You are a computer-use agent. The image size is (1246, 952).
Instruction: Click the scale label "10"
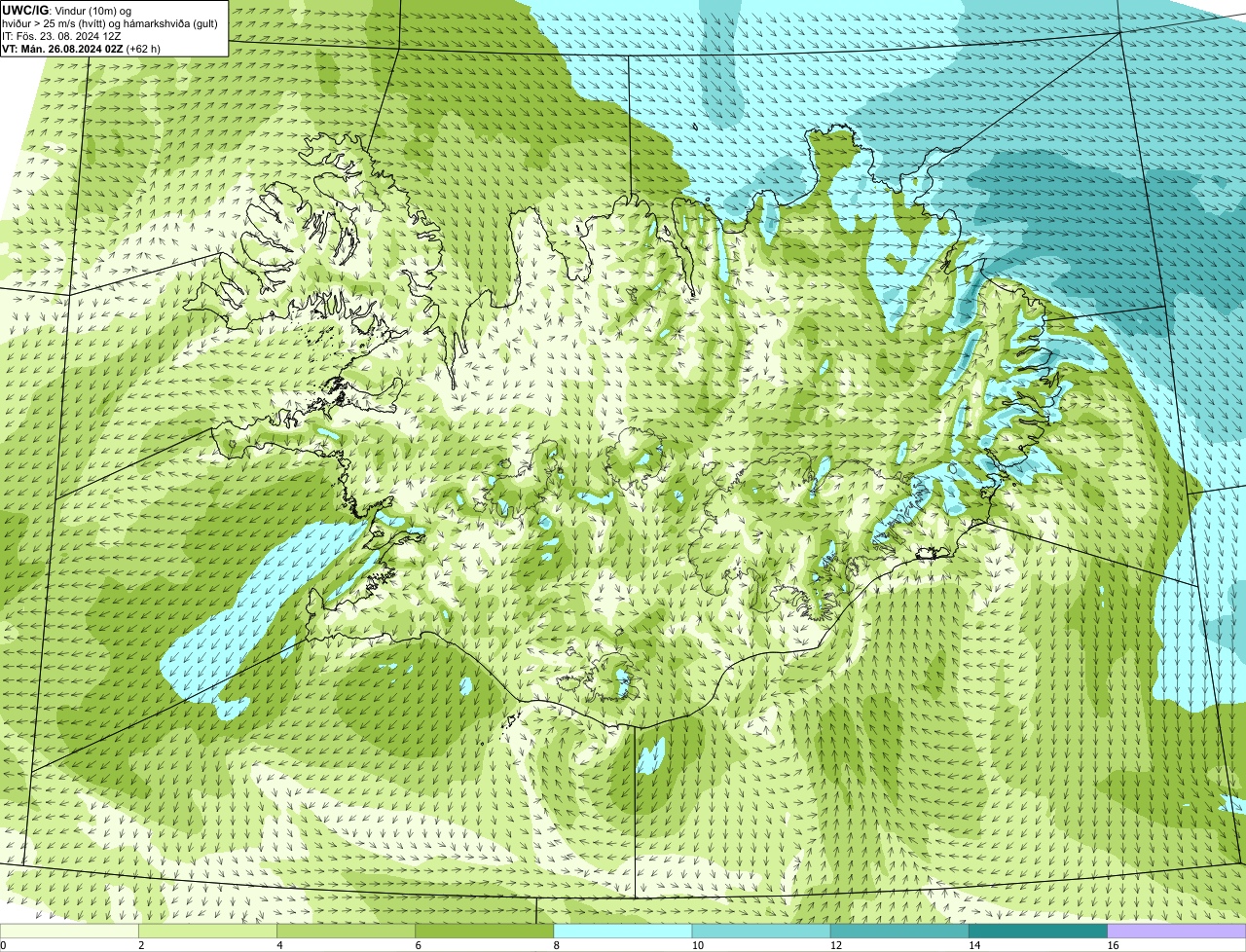click(x=696, y=945)
